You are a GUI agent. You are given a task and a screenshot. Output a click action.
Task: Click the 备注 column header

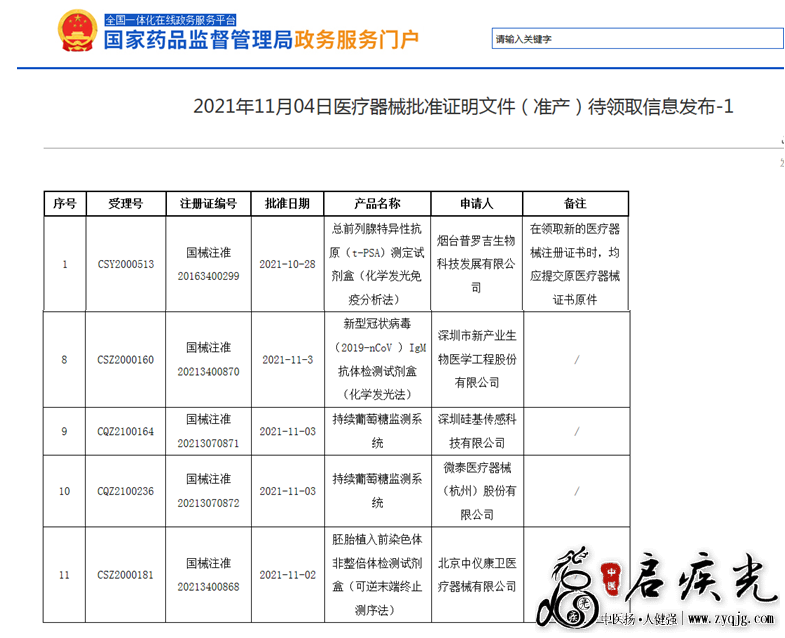(575, 203)
